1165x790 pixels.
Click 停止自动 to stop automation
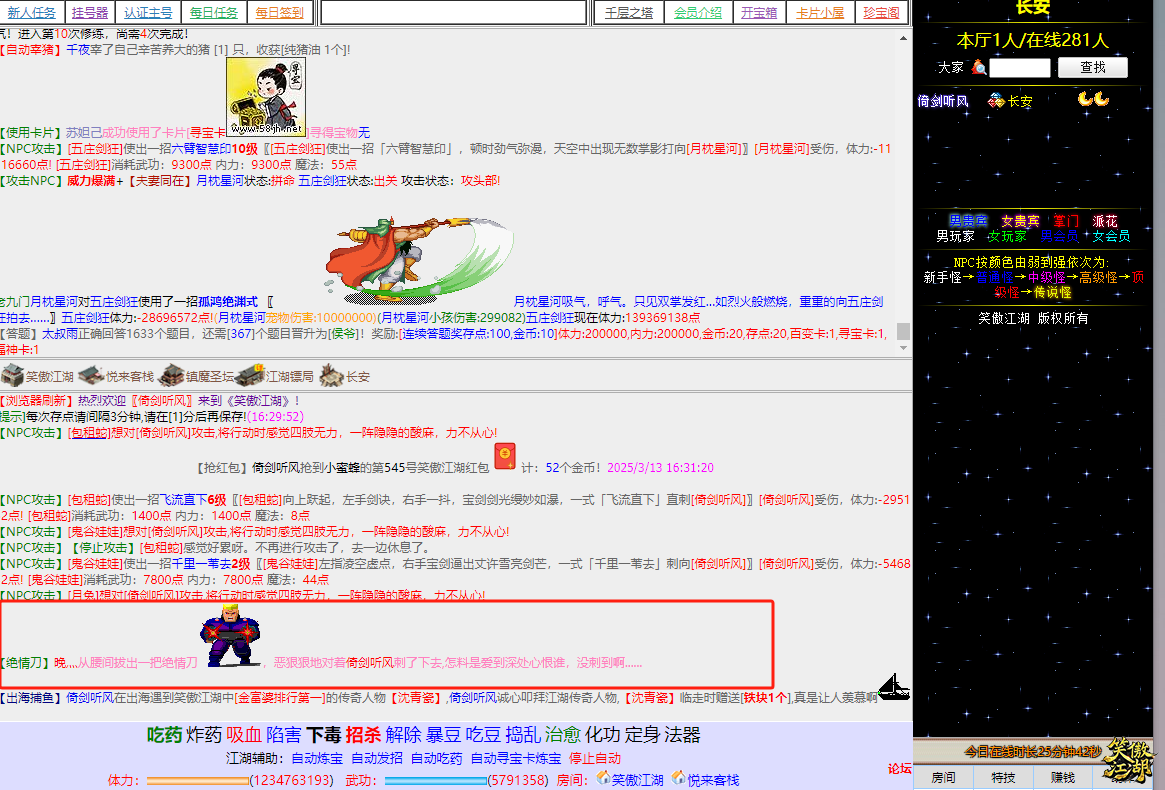(595, 758)
